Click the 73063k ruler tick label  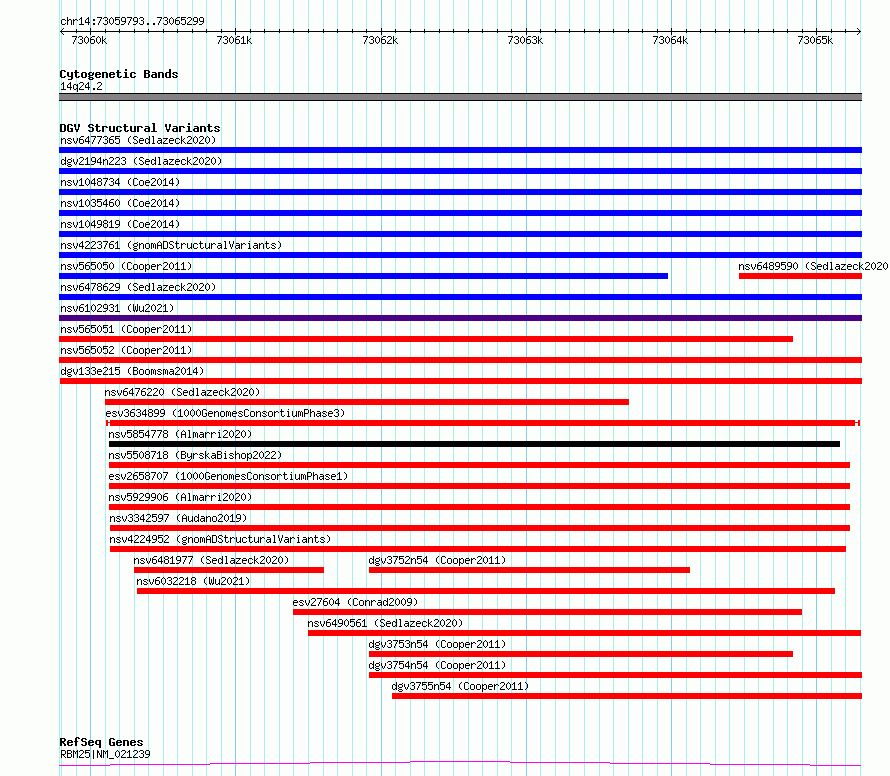click(x=525, y=40)
